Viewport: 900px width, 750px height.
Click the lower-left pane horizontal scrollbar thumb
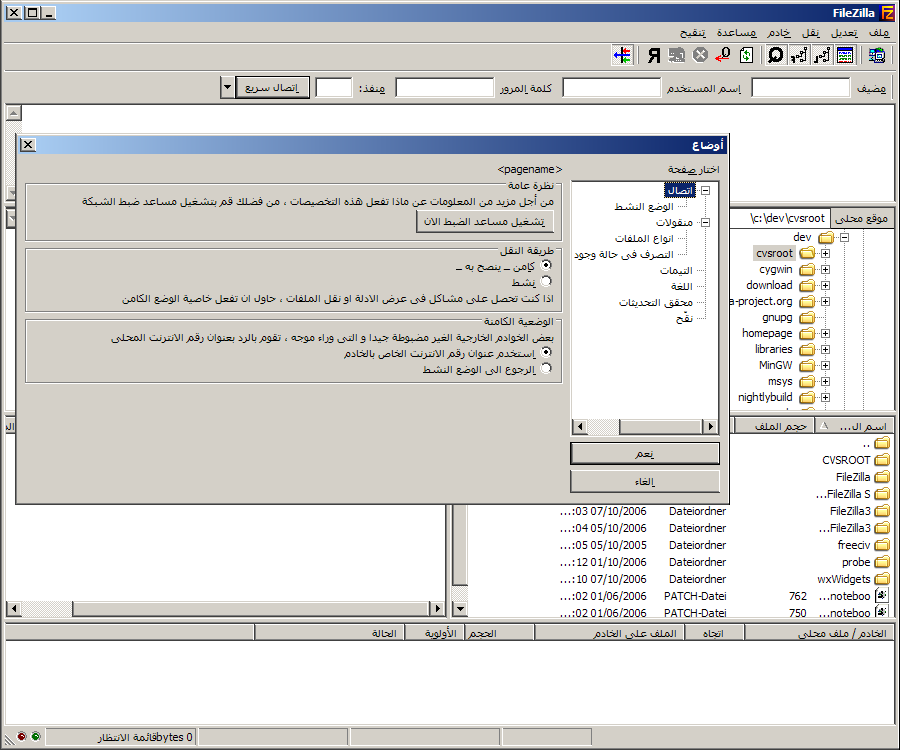(x=251, y=608)
